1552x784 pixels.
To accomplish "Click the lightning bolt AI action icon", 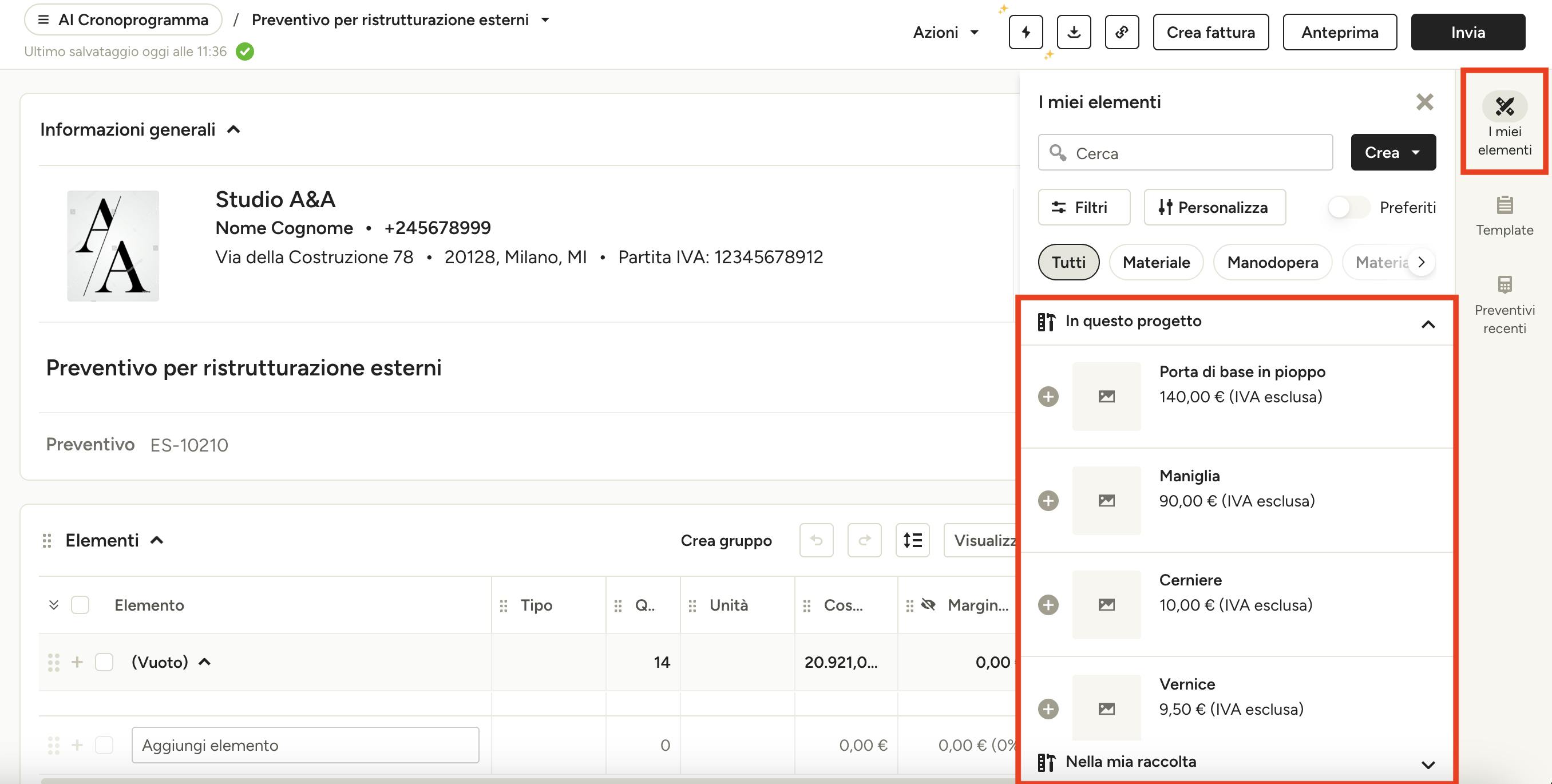I will [x=1026, y=32].
